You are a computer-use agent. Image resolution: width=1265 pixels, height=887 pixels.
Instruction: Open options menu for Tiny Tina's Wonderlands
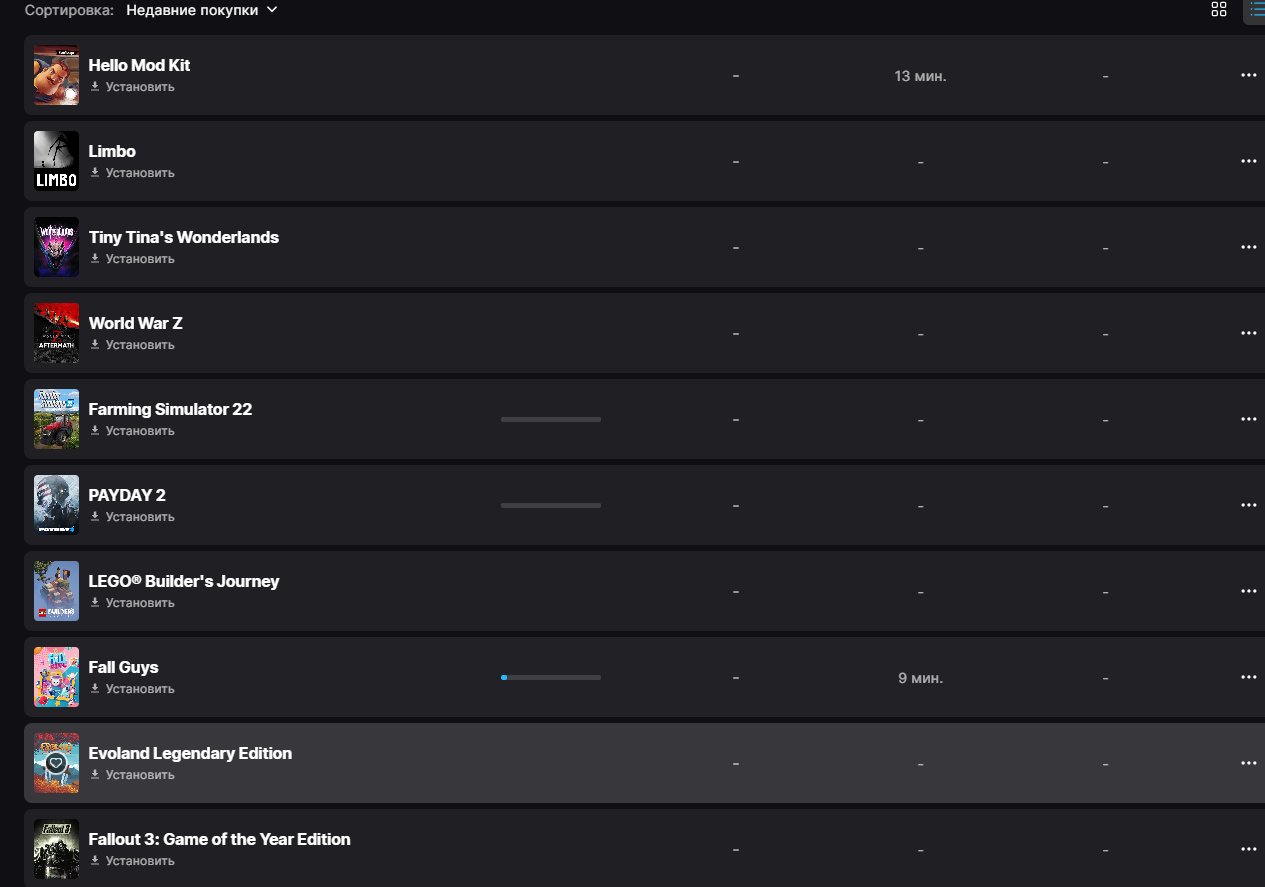(1248, 247)
